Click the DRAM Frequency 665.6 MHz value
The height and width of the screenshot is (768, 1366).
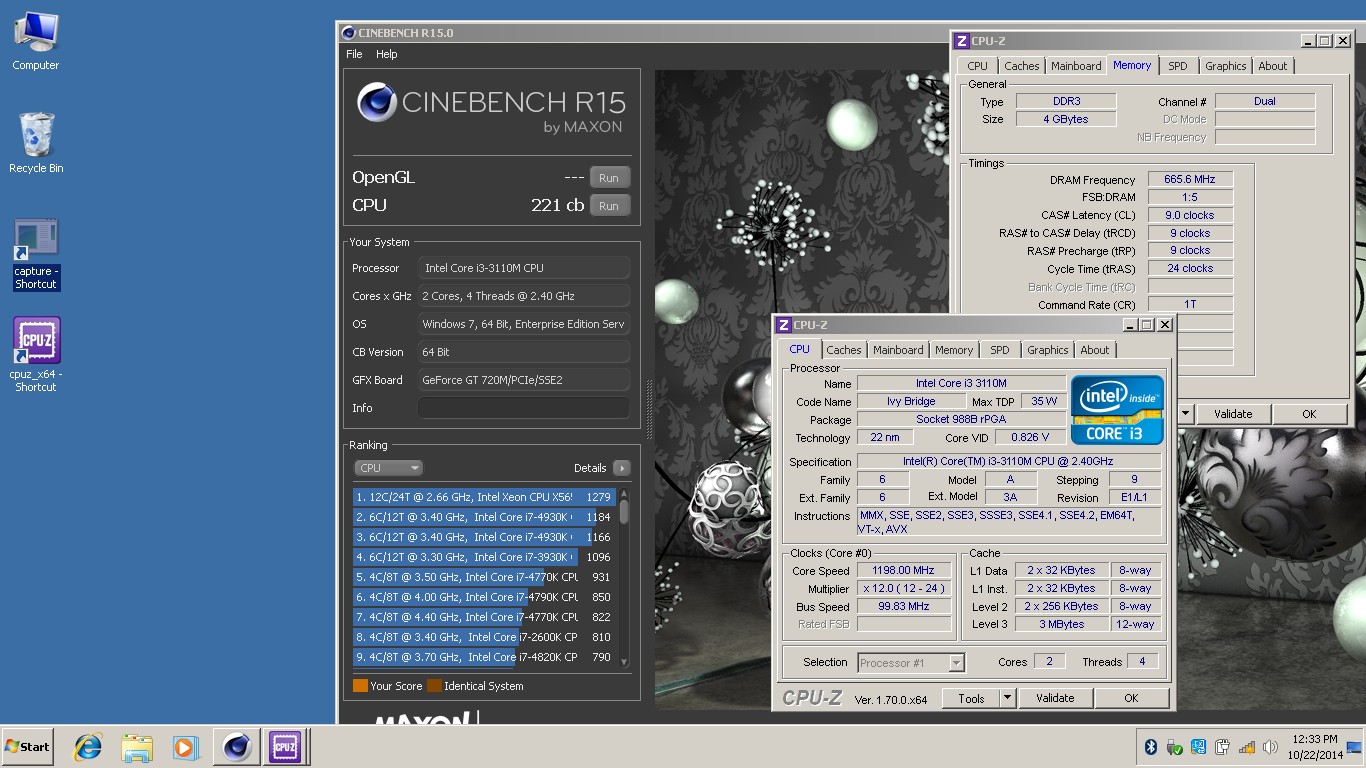pyautogui.click(x=1190, y=179)
